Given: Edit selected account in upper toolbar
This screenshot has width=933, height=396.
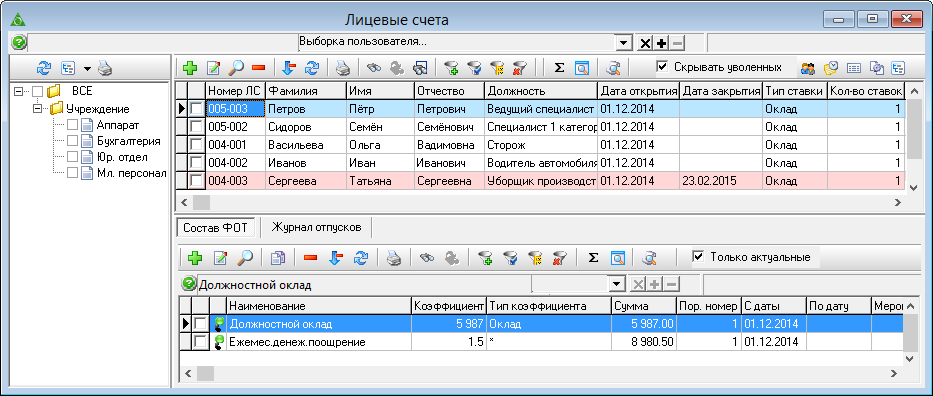Looking at the screenshot, I should tap(213, 68).
